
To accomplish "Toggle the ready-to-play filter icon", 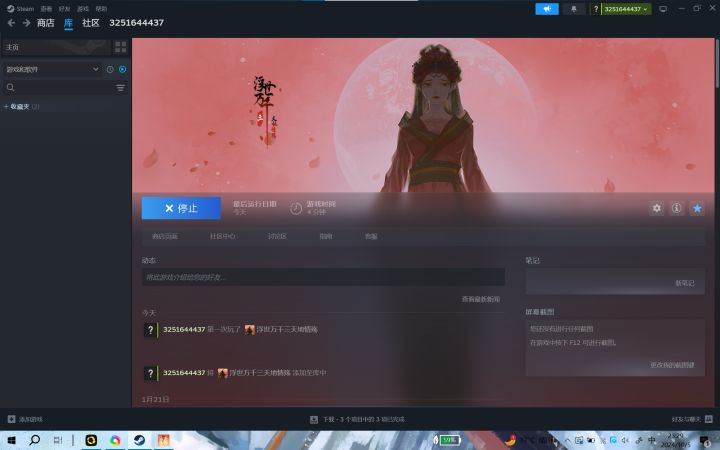I will pos(123,69).
